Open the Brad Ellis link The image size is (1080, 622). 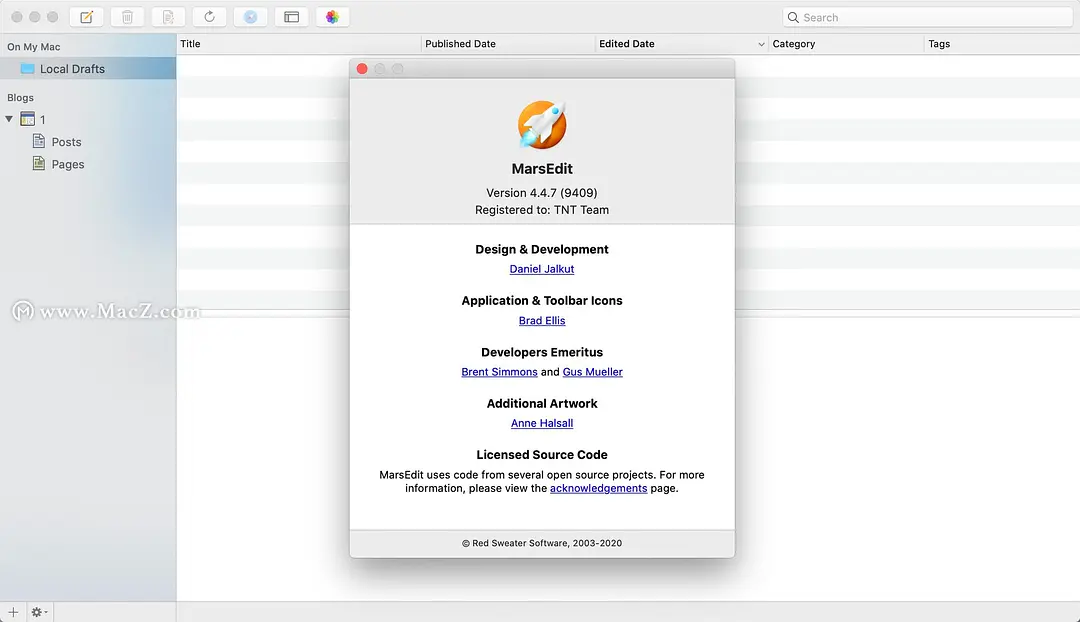[x=542, y=320]
